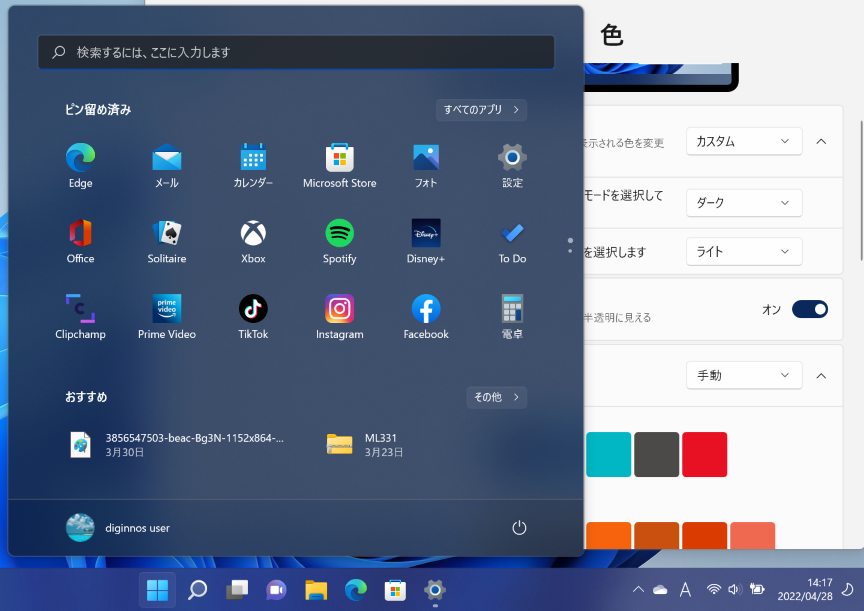Screen dimensions: 864x611
Task: Click the focus assist moon icon
Action: 847,590
